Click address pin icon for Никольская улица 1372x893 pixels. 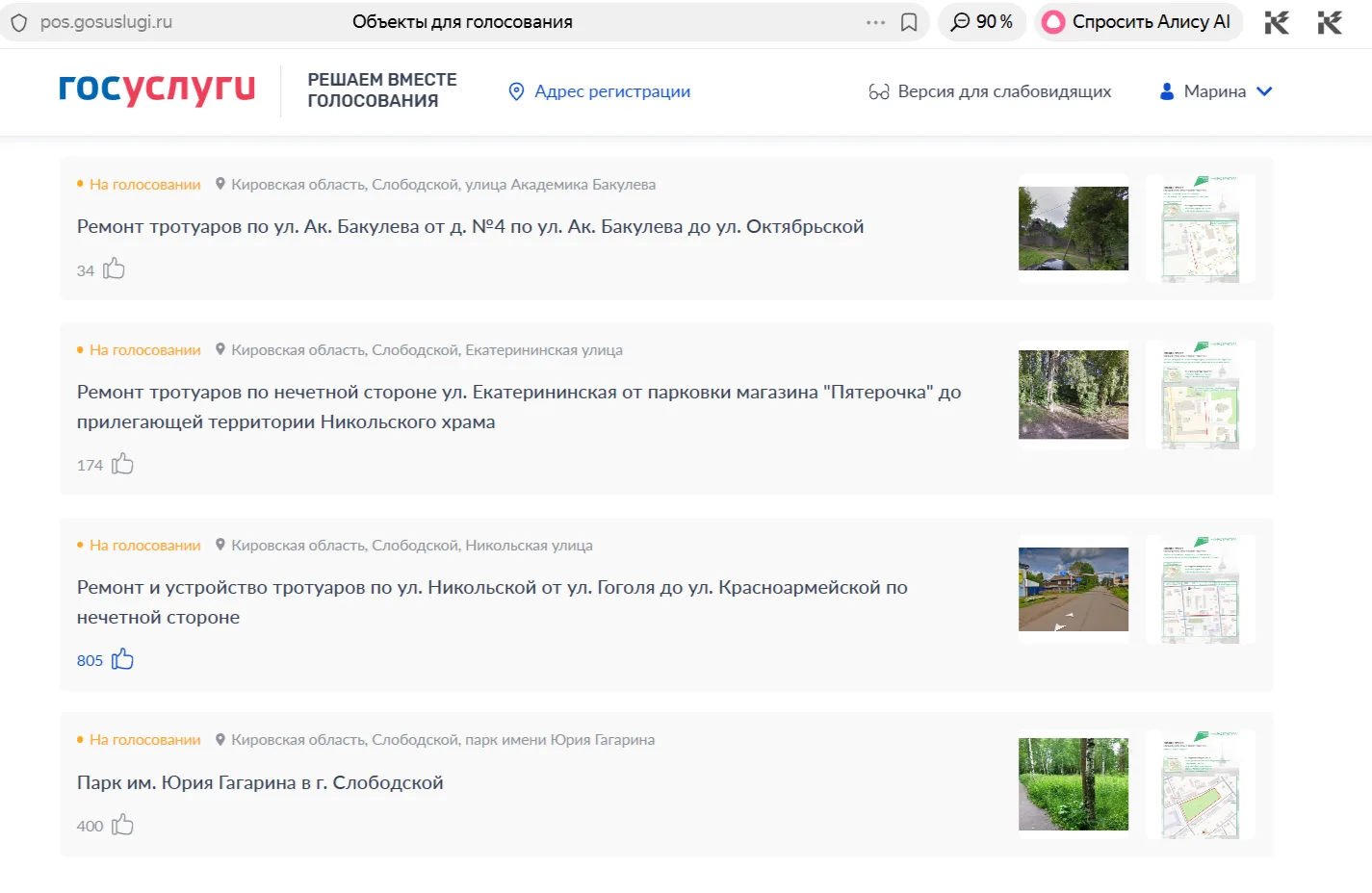(x=220, y=545)
